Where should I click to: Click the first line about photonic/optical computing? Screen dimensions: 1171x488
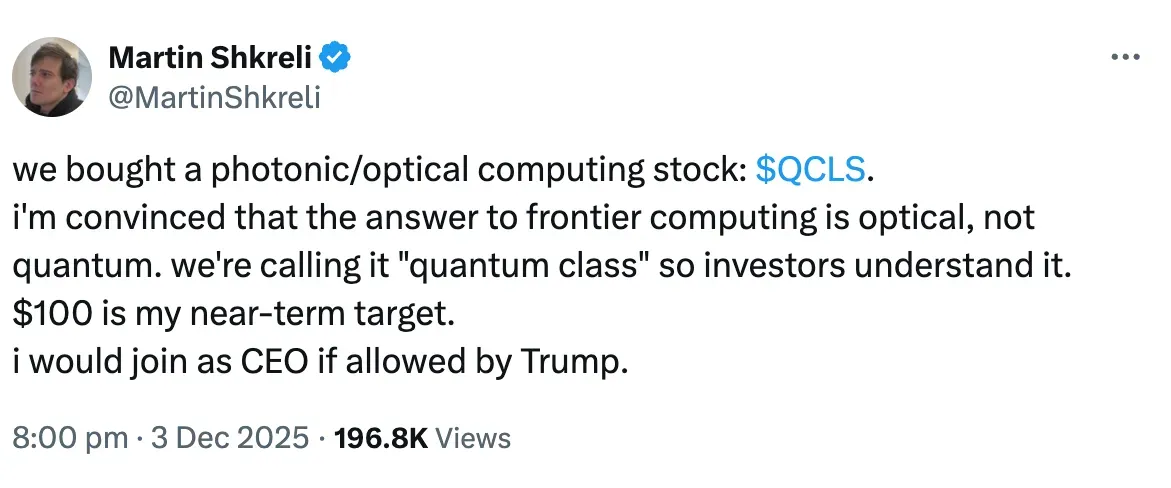380,171
